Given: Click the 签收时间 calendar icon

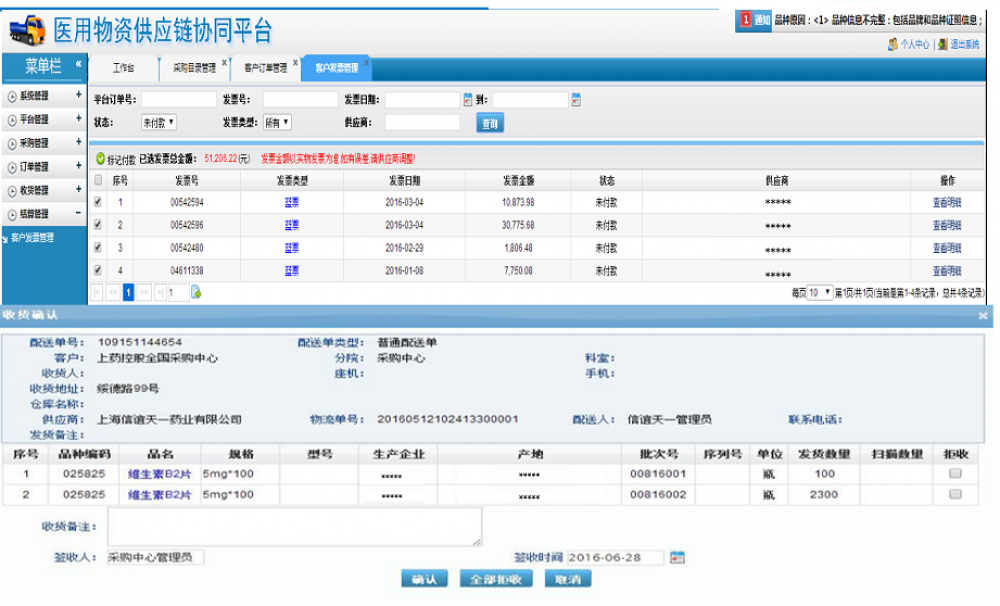Looking at the screenshot, I should click(x=677, y=557).
